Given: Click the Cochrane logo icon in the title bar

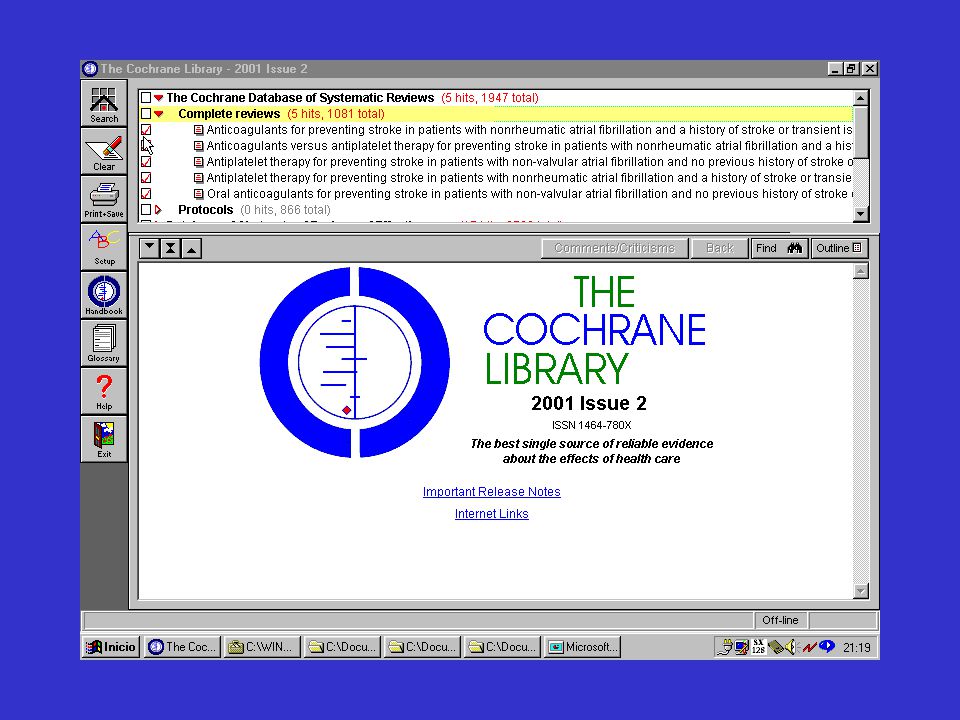Looking at the screenshot, I should pos(90,69).
